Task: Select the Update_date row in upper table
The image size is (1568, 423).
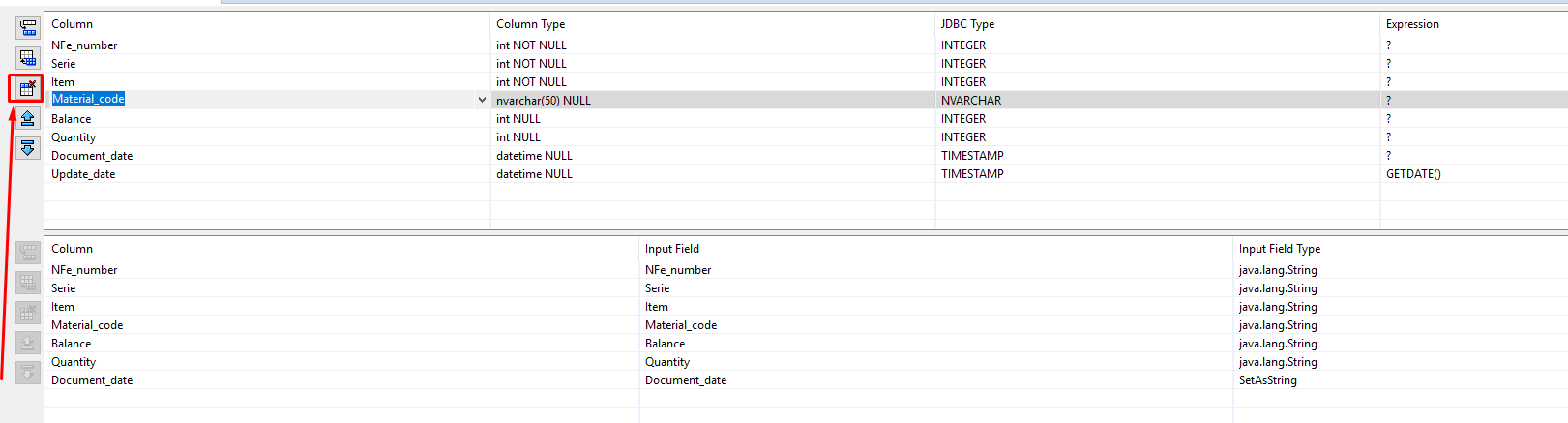Action: (83, 174)
